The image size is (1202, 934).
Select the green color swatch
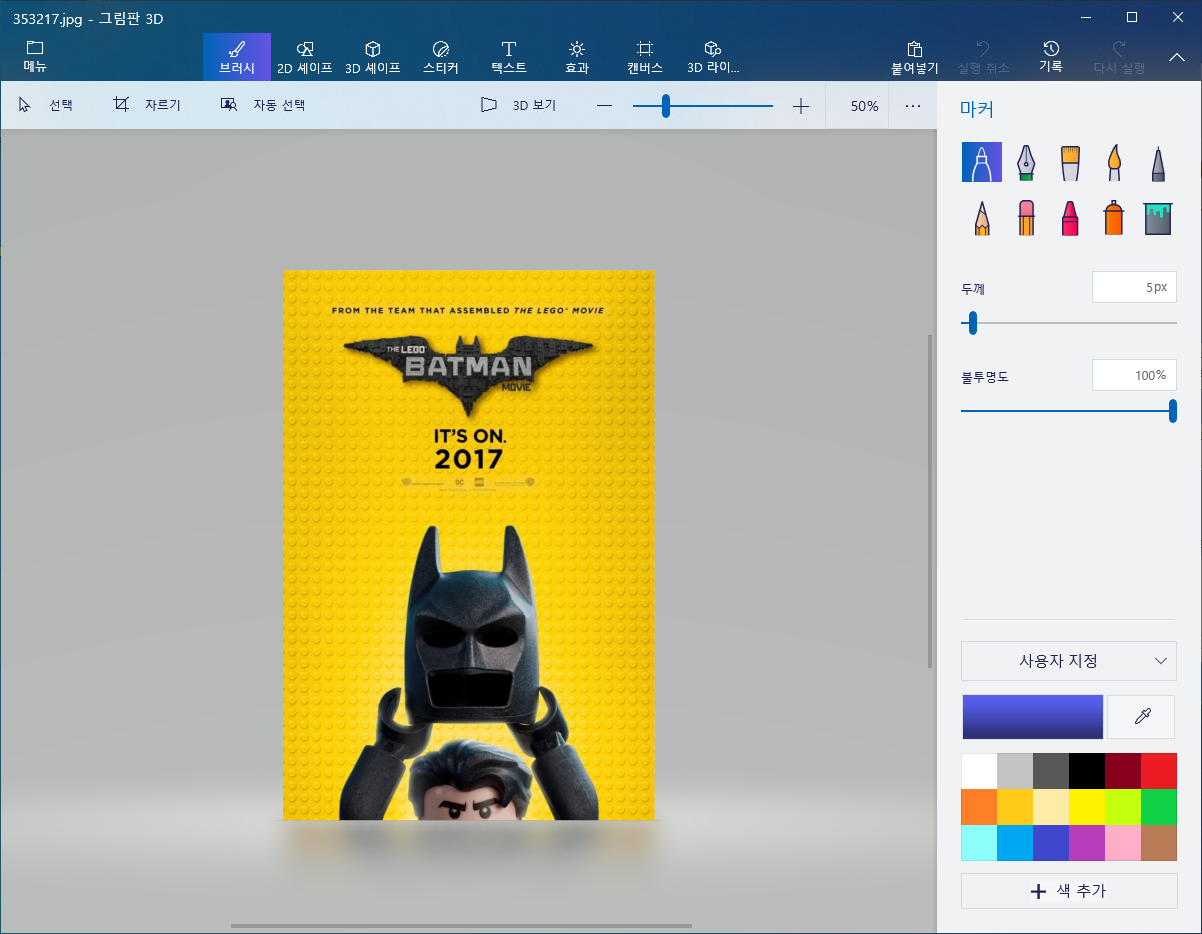tap(1159, 807)
